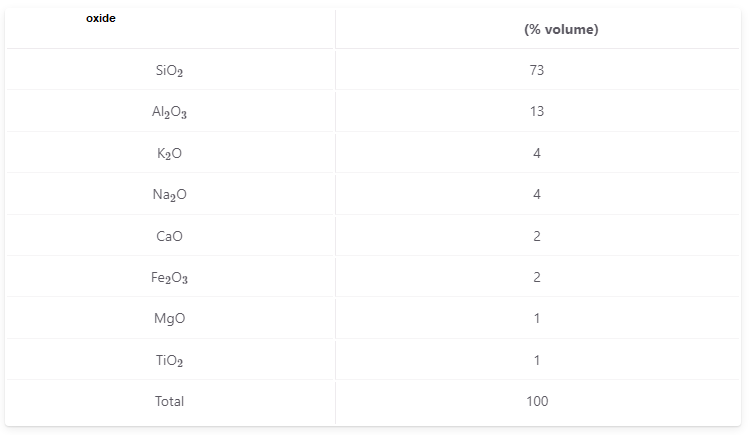Click the value 73 for SiO2
The height and width of the screenshot is (435, 755).
pos(537,70)
